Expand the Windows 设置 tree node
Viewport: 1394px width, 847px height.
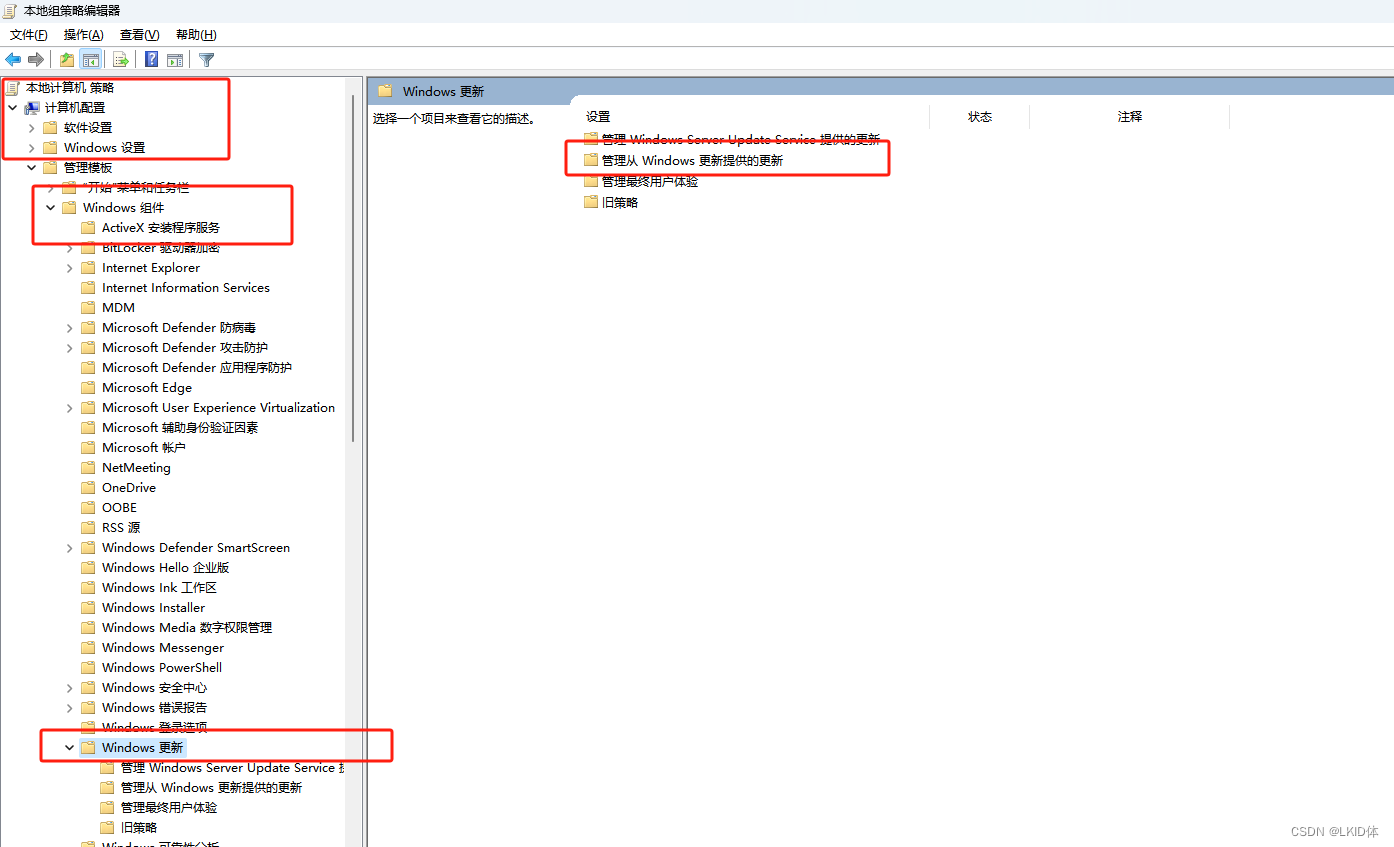click(x=31, y=148)
